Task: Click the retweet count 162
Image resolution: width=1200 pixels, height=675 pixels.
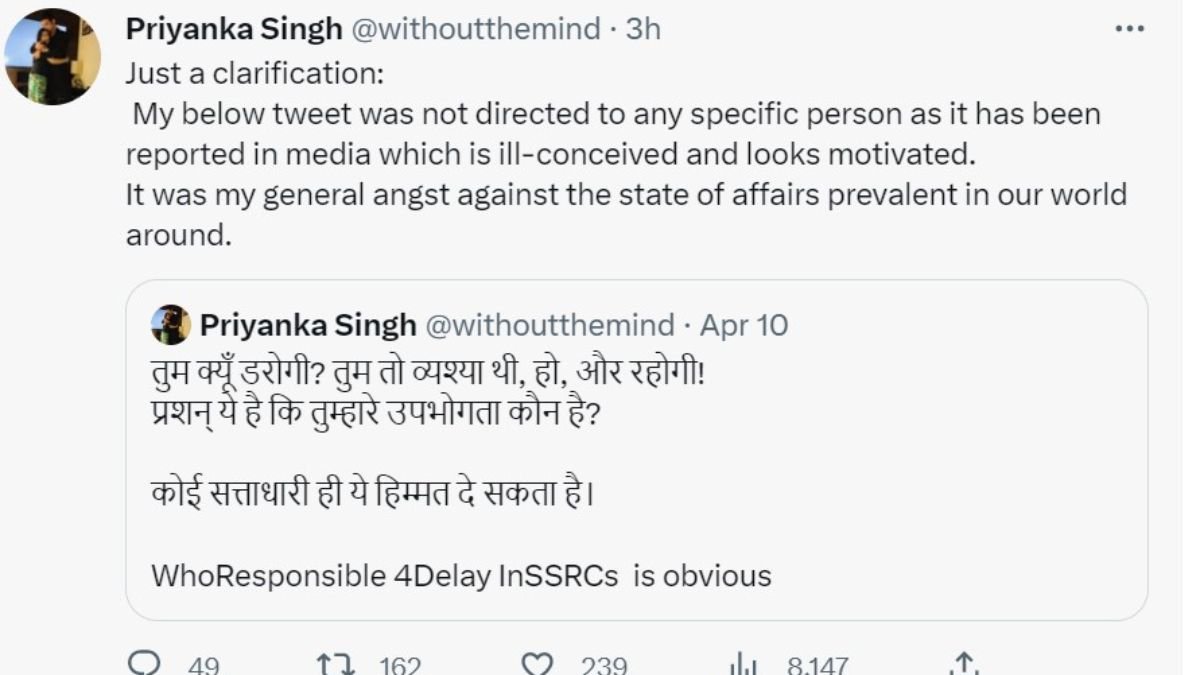Action: (x=399, y=665)
